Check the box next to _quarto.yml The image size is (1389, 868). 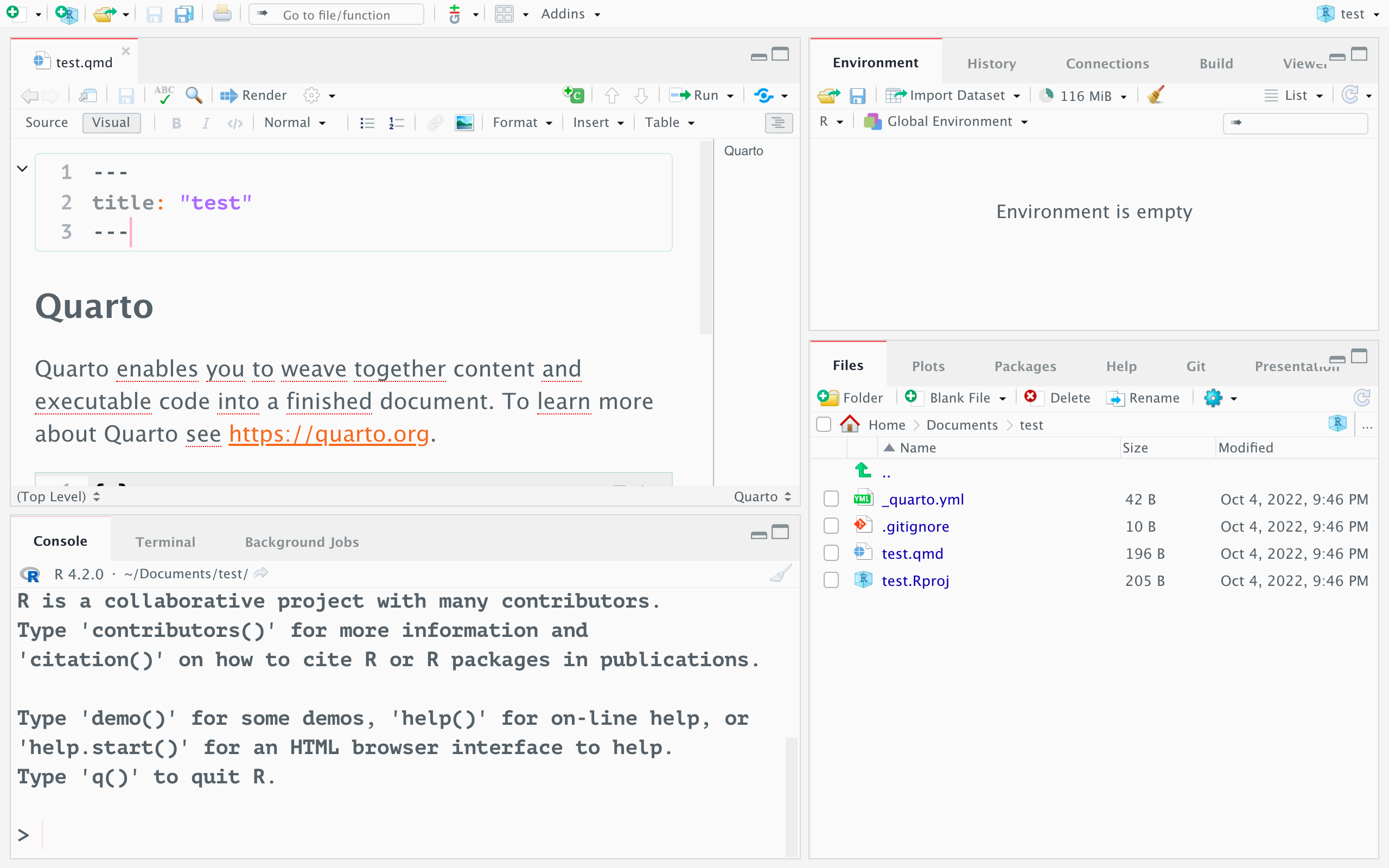(831, 499)
